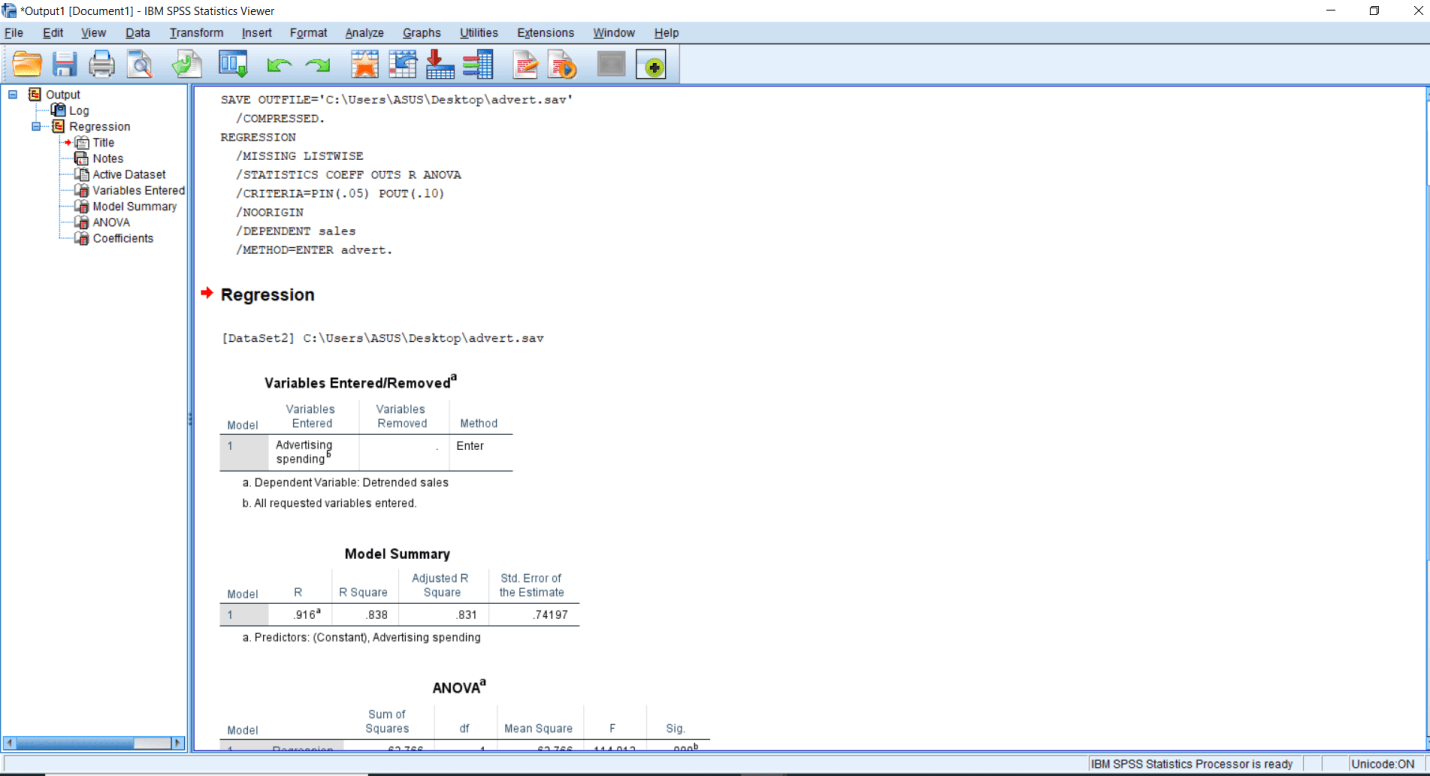Screen dimensions: 1430x776
Task: Print the output using the Print icon
Action: pos(101,63)
